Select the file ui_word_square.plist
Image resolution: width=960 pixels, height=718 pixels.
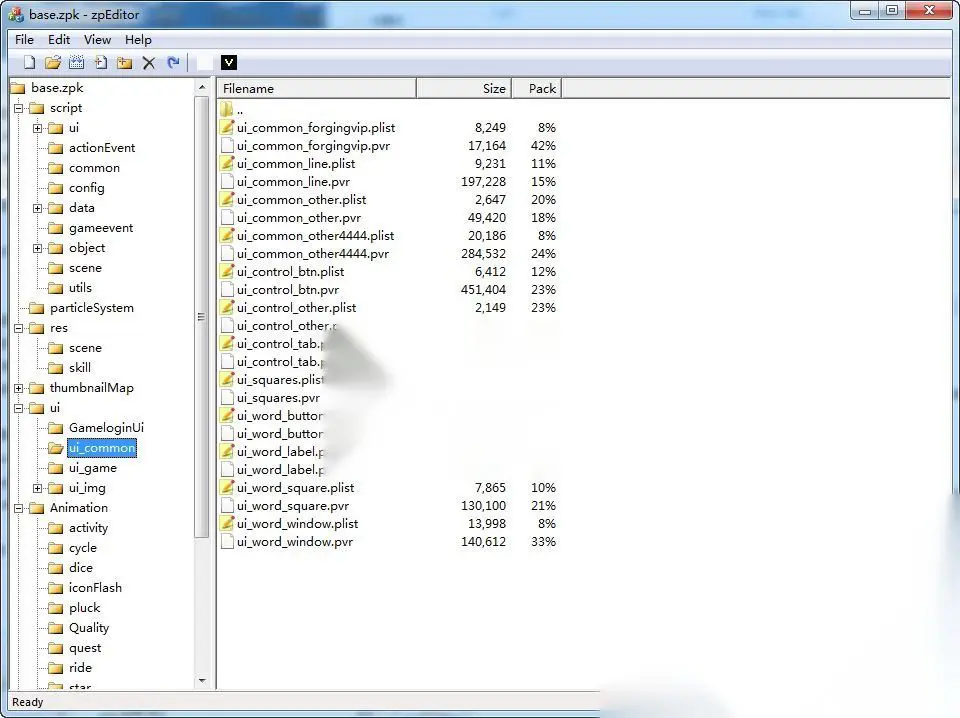(x=295, y=488)
